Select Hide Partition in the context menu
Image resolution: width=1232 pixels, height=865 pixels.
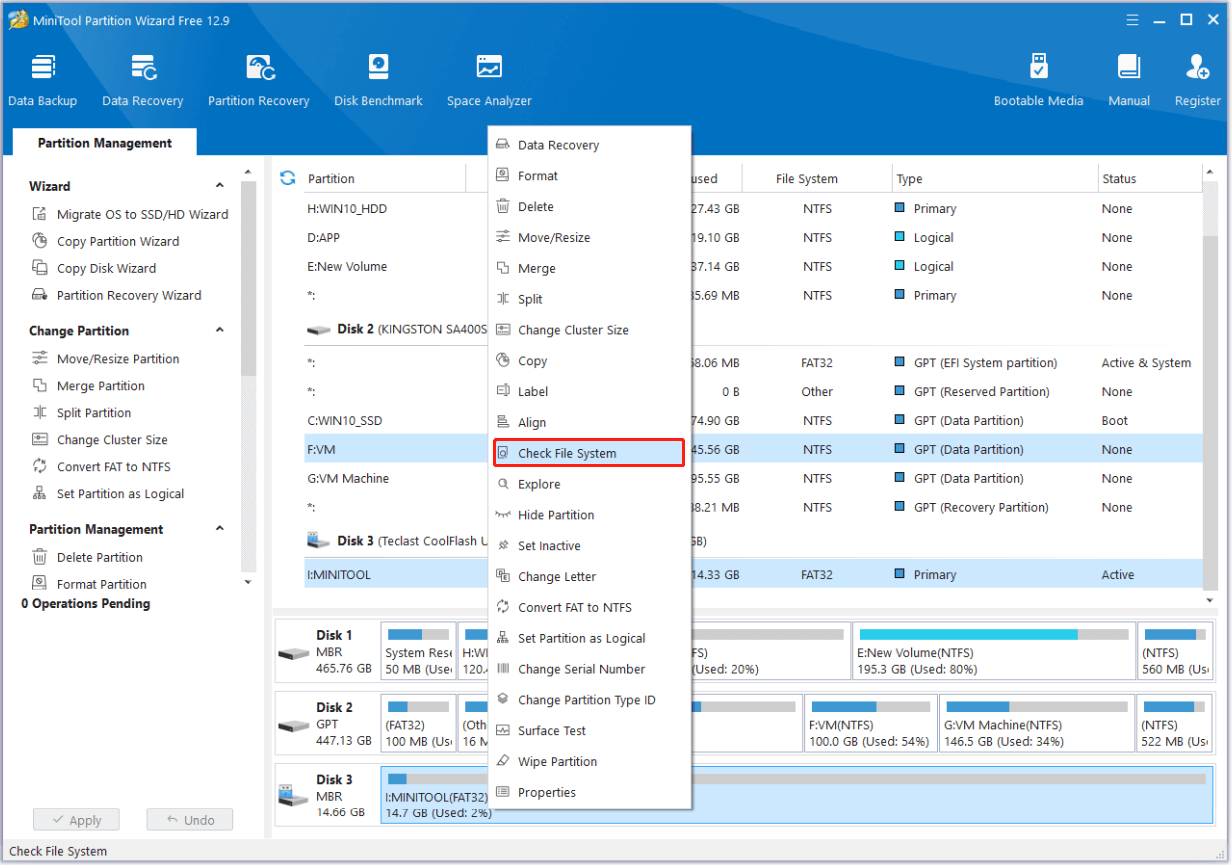[589, 515]
